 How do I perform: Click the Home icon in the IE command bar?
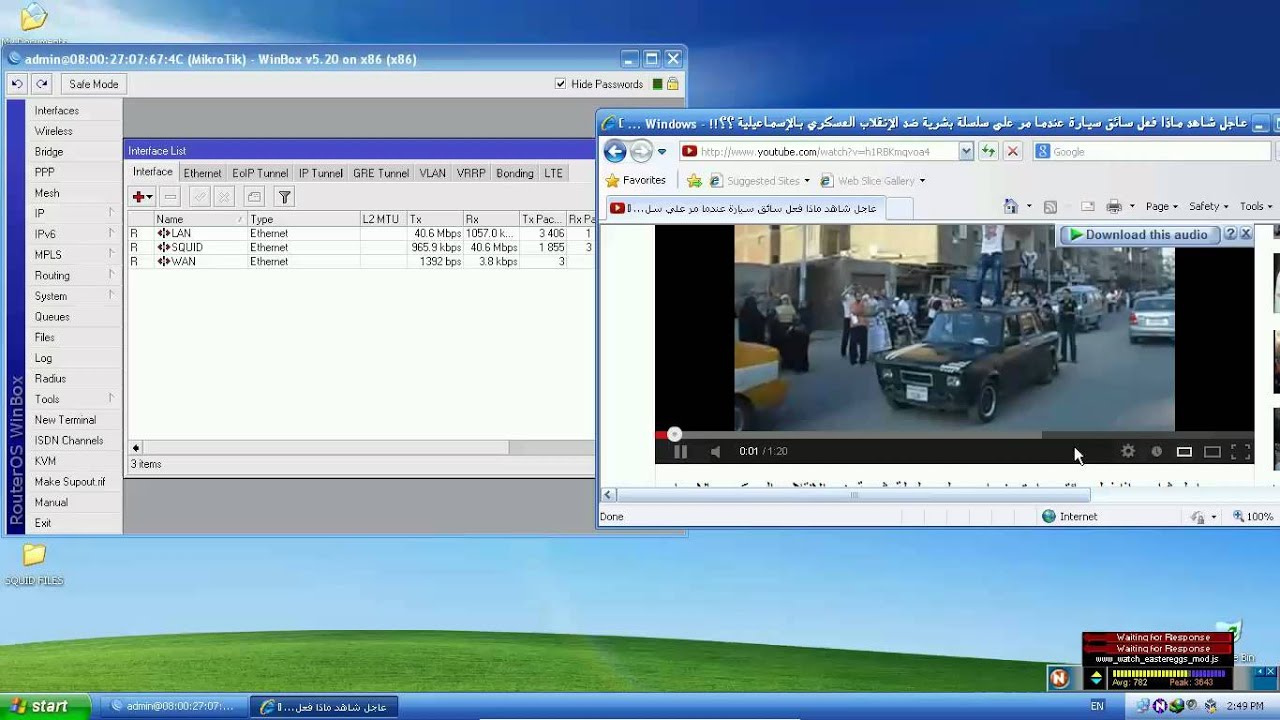click(x=1011, y=206)
